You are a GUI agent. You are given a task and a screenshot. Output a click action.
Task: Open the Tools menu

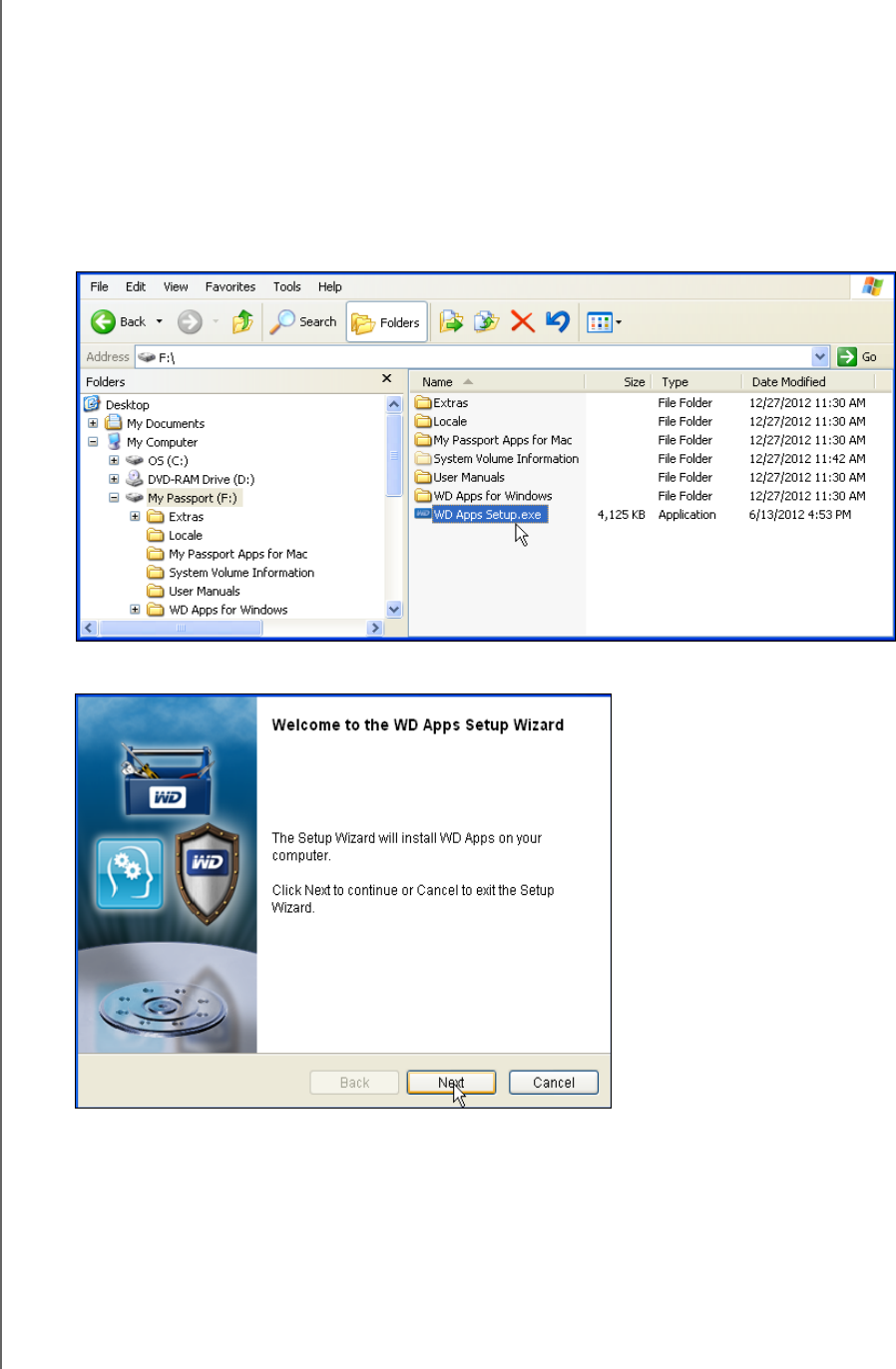pos(286,287)
